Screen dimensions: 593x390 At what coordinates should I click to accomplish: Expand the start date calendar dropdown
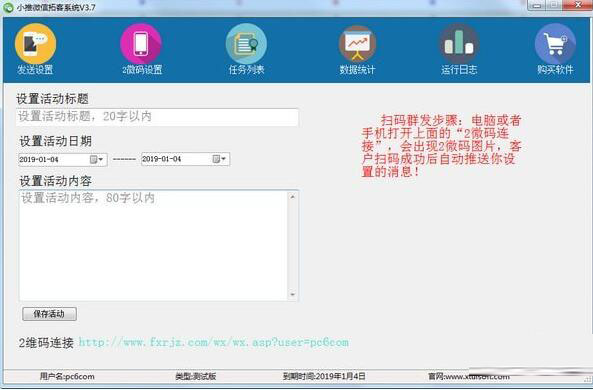coord(97,160)
